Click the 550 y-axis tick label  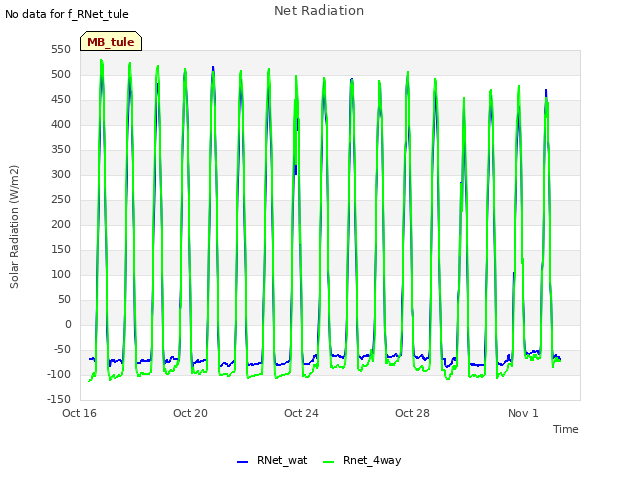(x=61, y=50)
